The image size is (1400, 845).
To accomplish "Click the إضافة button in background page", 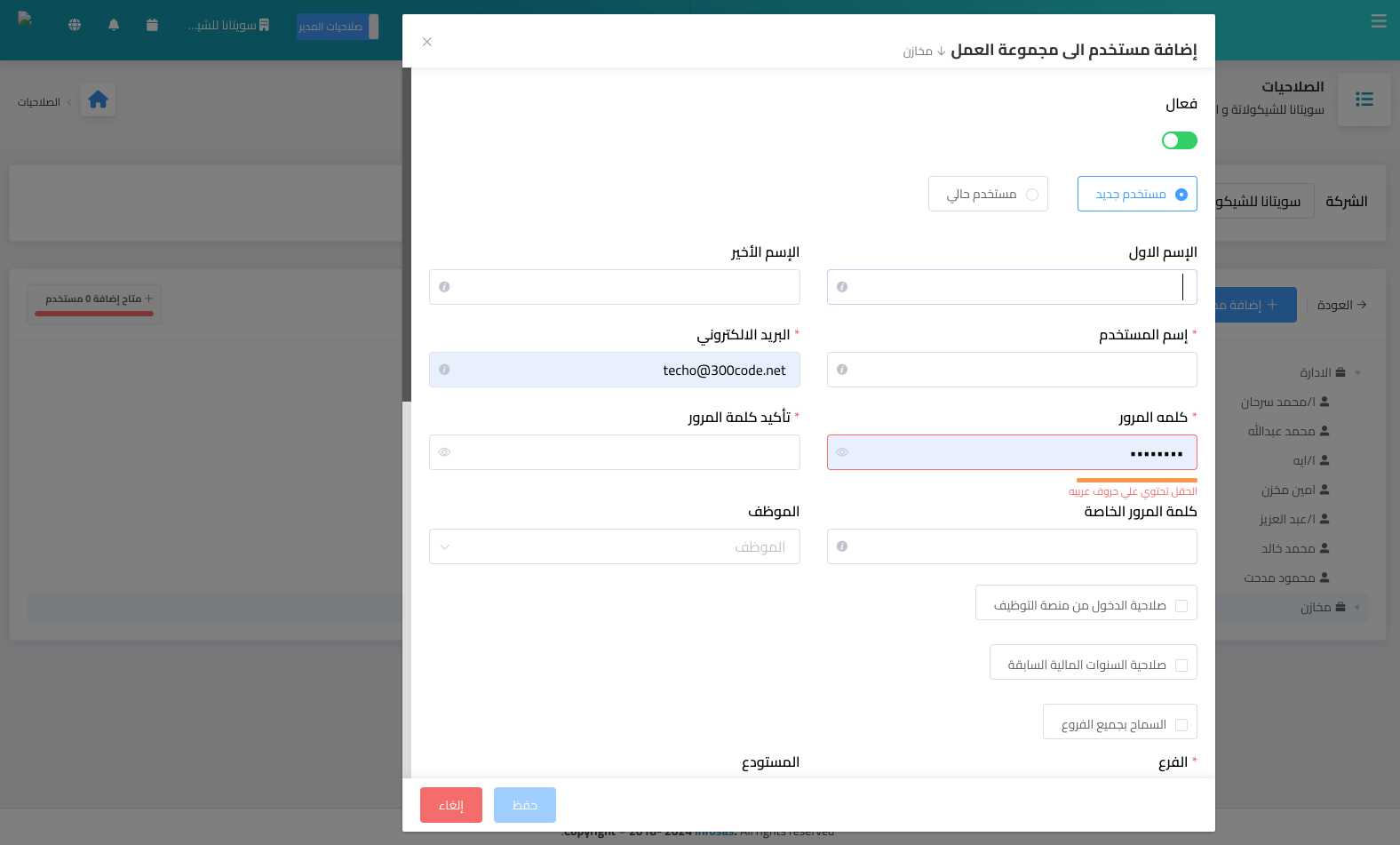I will [x=1255, y=305].
